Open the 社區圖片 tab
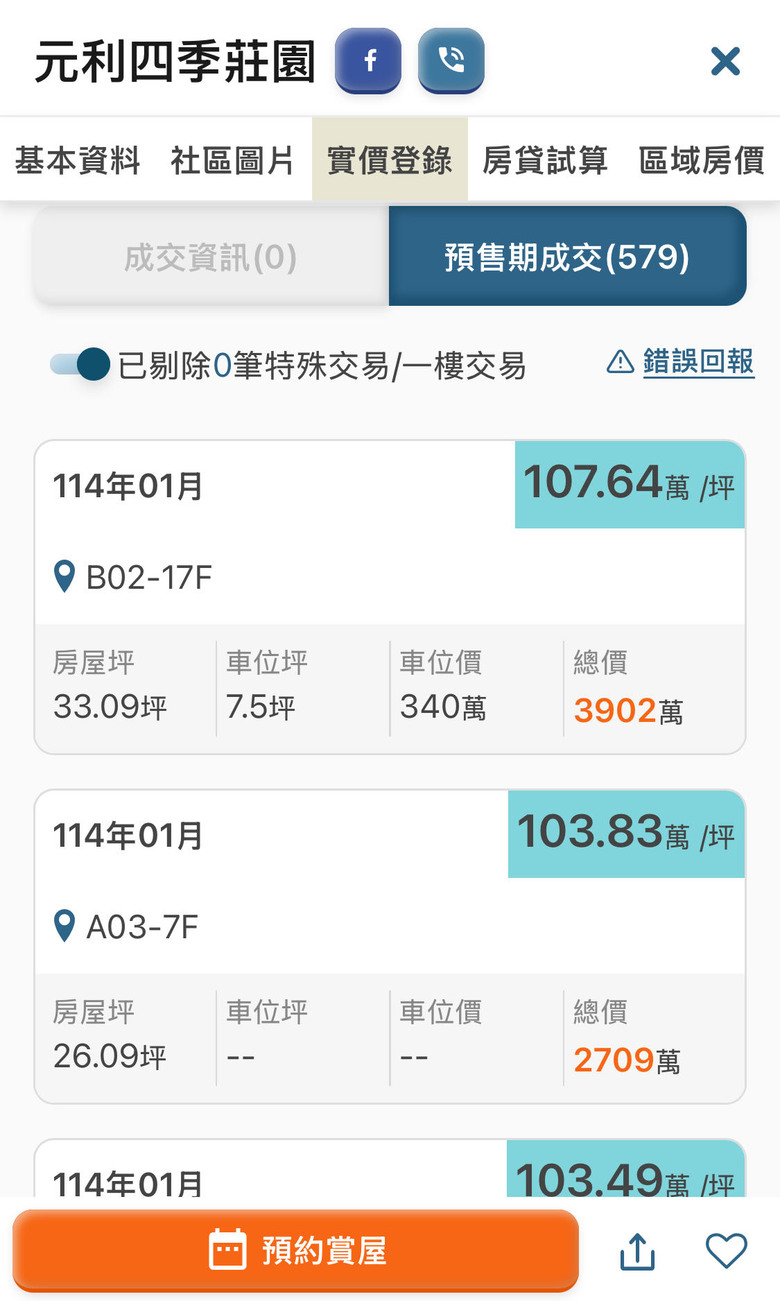This screenshot has height=1301, width=780. [233, 160]
